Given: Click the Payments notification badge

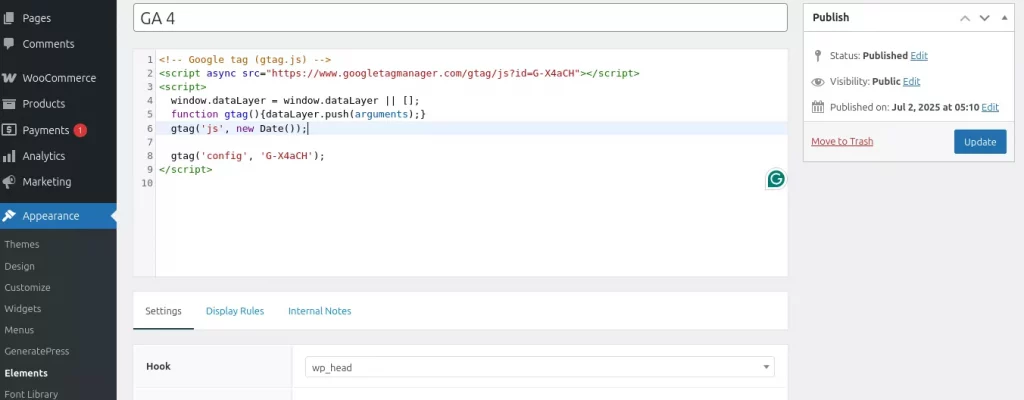Looking at the screenshot, I should pyautogui.click(x=80, y=130).
